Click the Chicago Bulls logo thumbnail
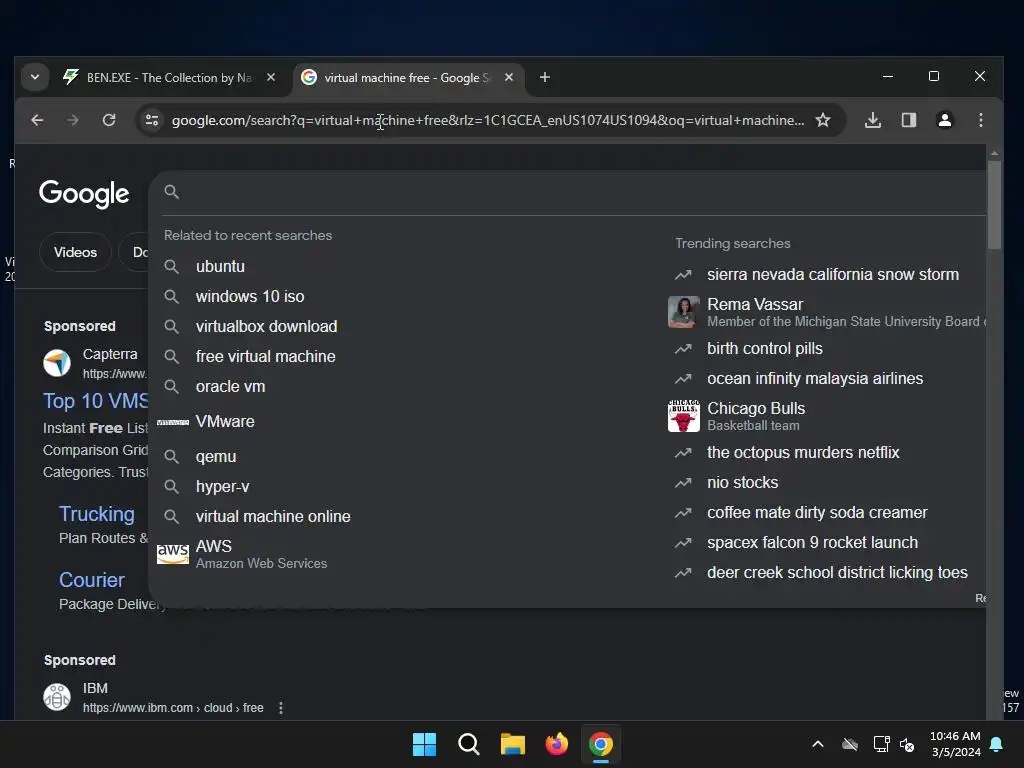The image size is (1024, 768). click(684, 416)
